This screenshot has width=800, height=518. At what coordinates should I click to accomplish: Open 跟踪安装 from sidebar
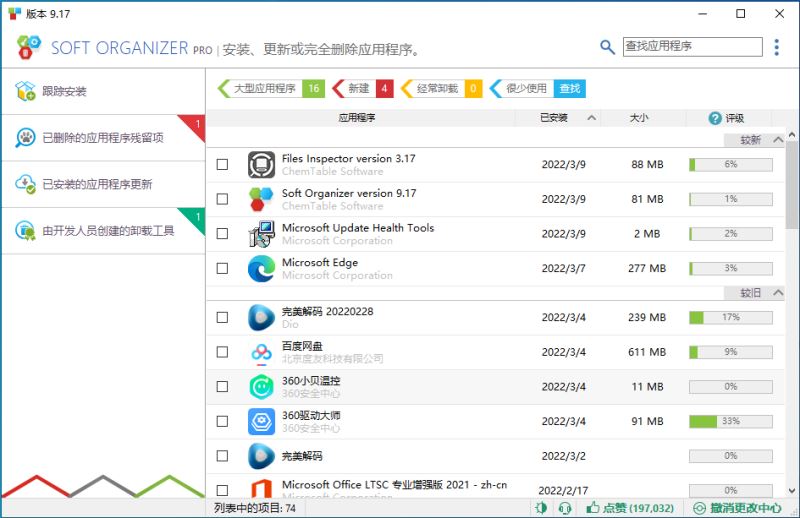pos(104,91)
